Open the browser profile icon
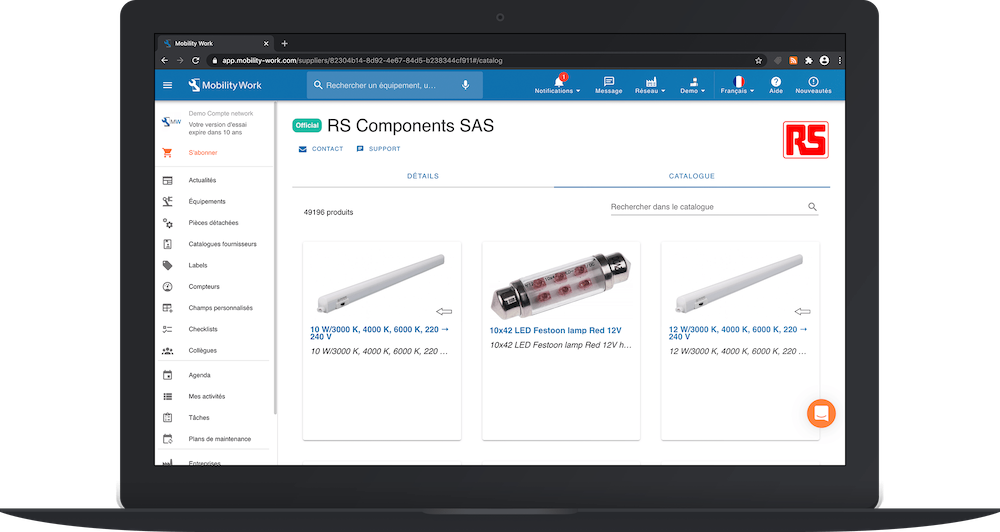The height and width of the screenshot is (532, 1000). click(x=824, y=61)
